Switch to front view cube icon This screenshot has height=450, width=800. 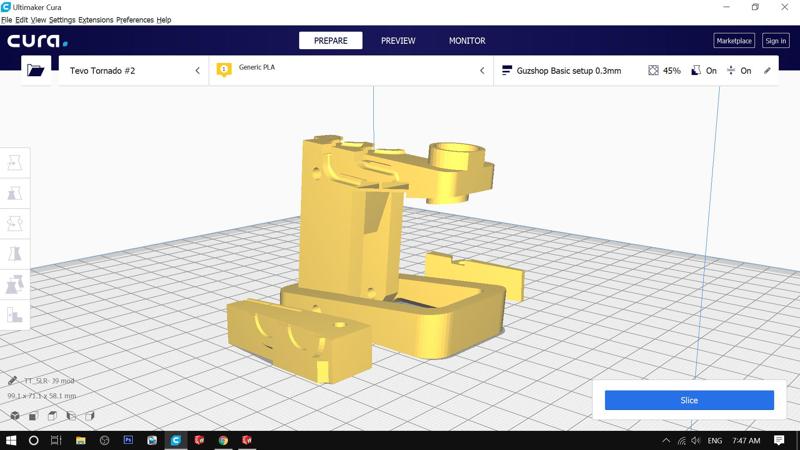click(33, 416)
